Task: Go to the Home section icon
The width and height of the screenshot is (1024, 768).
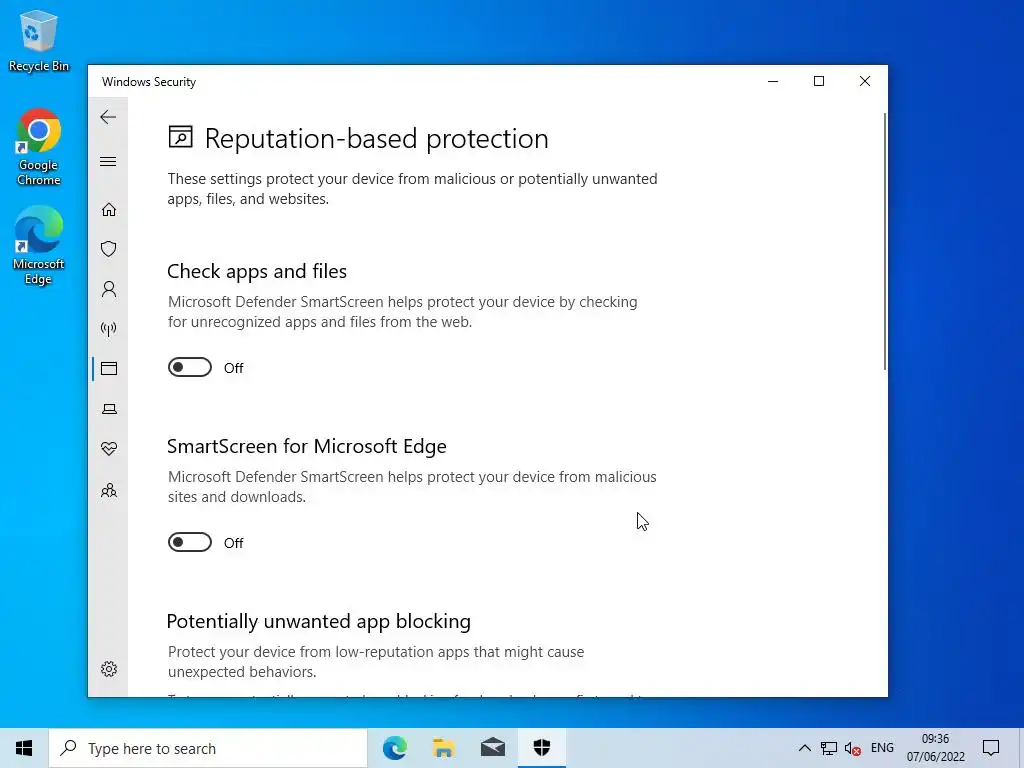Action: 109,209
